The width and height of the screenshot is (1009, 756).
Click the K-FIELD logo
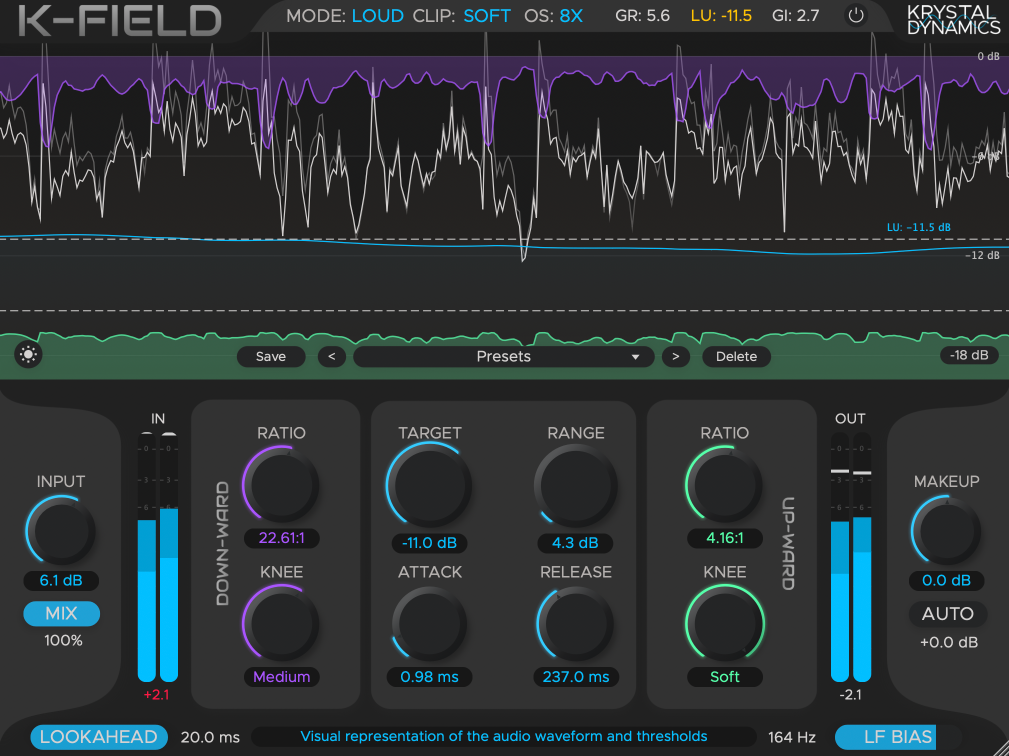tap(113, 21)
